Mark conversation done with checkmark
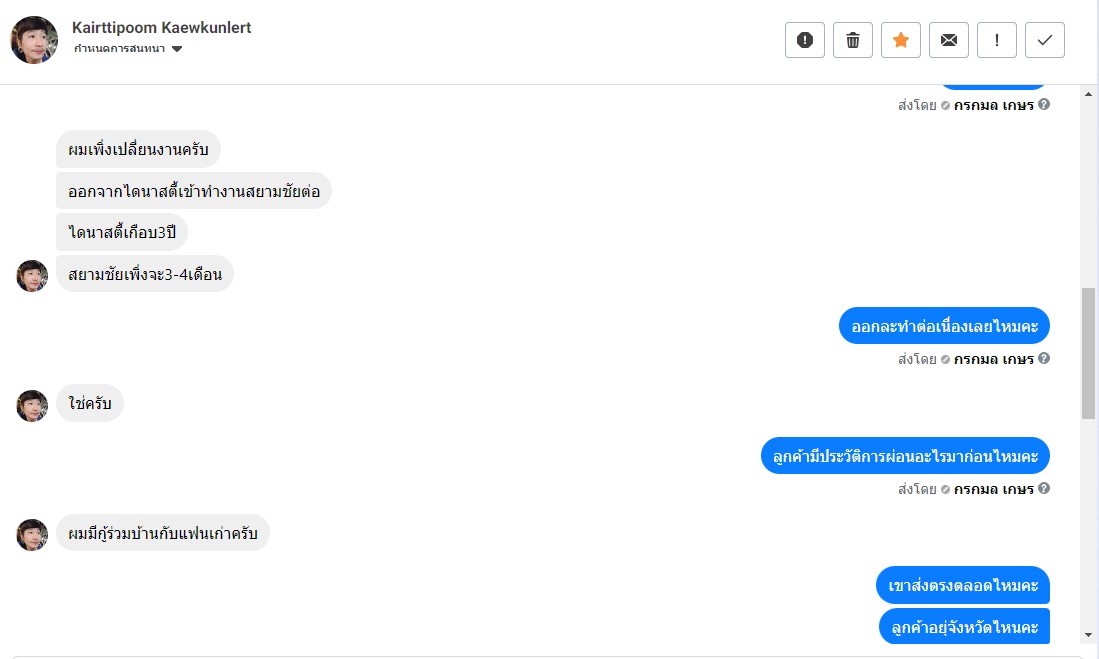 pyautogui.click(x=1045, y=40)
